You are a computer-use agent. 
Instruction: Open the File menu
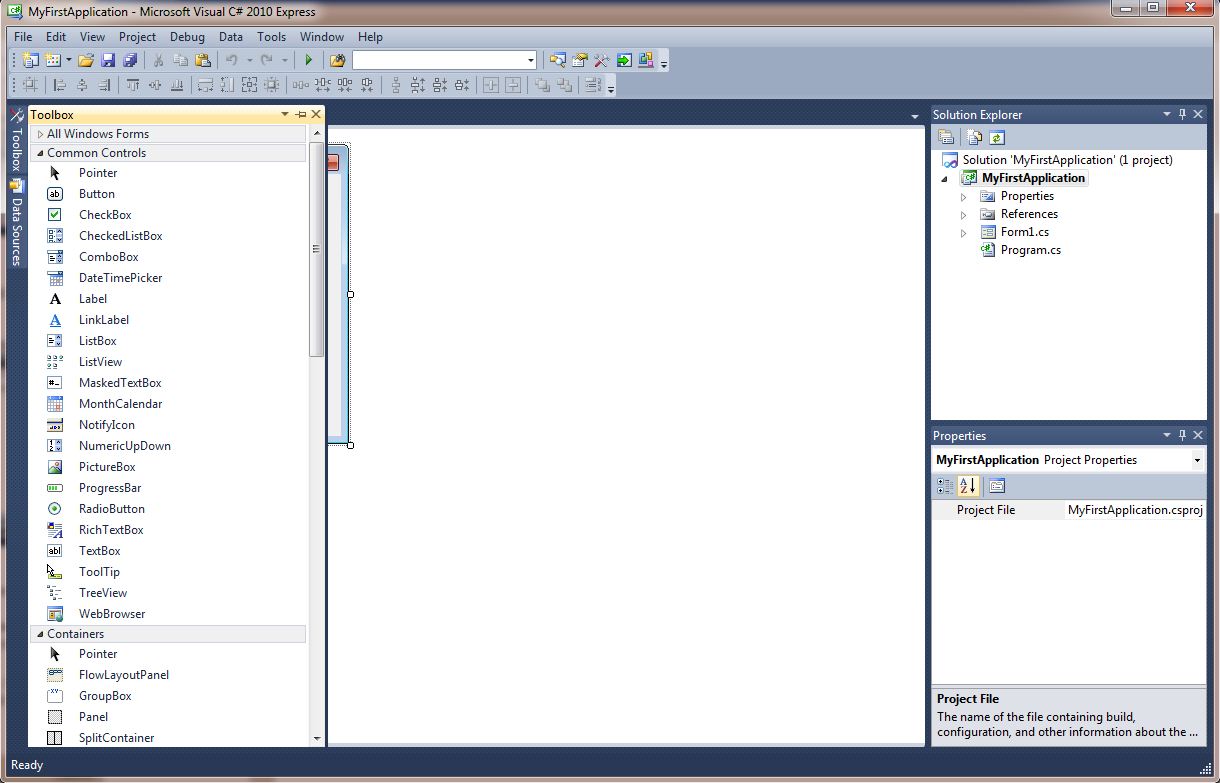coord(23,37)
